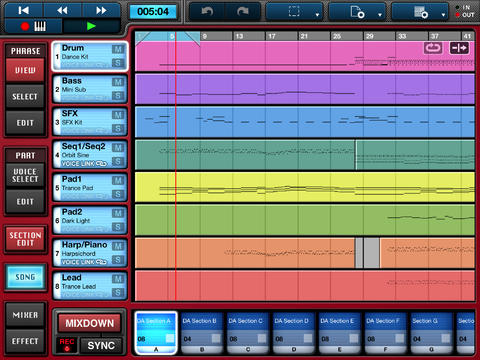The image size is (480, 360).
Task: Open the selection rectangle dropdown
Action: tap(294, 12)
